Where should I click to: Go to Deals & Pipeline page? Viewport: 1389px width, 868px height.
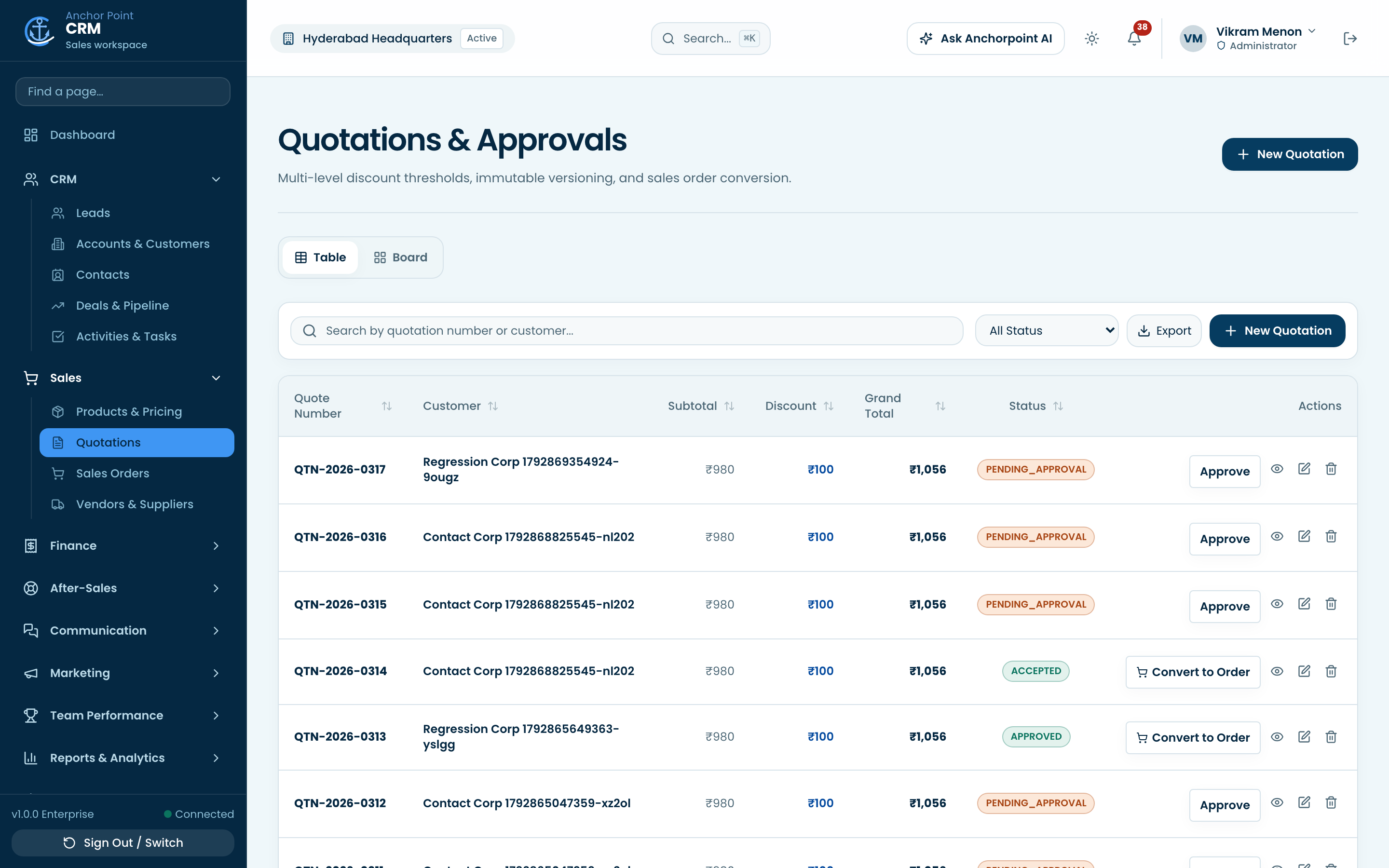pos(136,305)
